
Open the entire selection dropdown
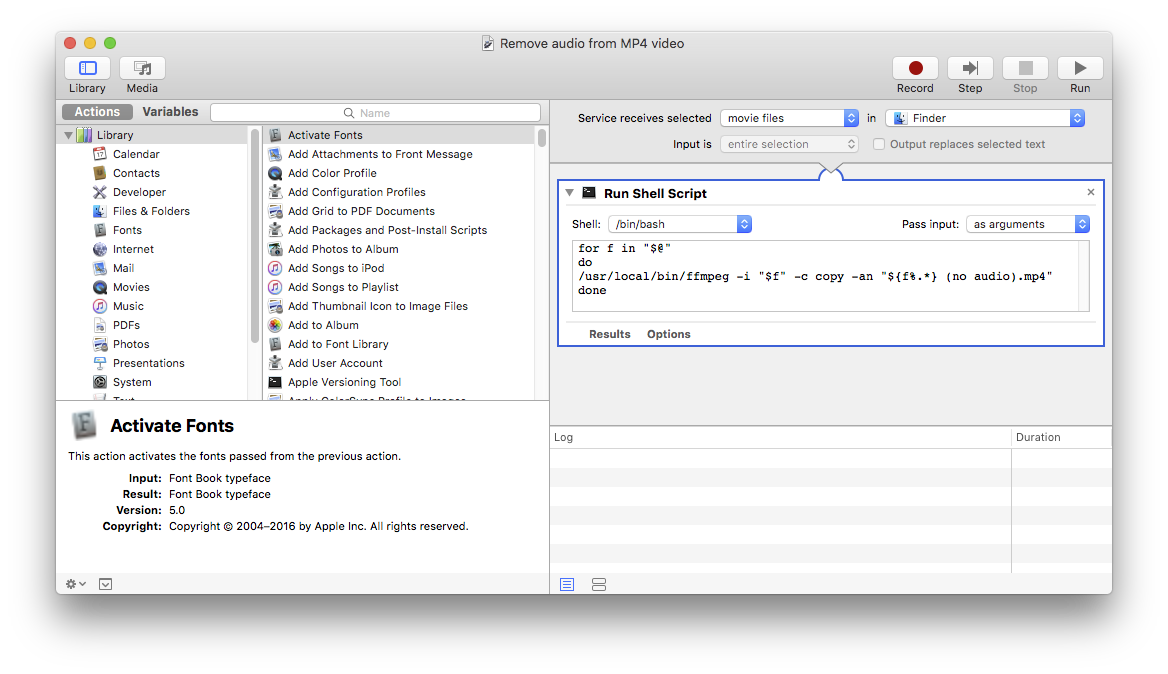790,144
